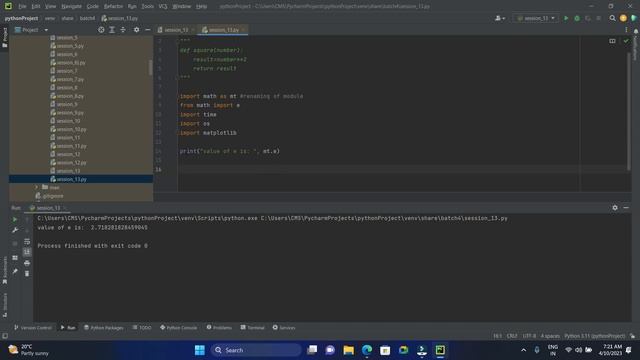
Task: Open the VCS menu
Action: (163, 7)
